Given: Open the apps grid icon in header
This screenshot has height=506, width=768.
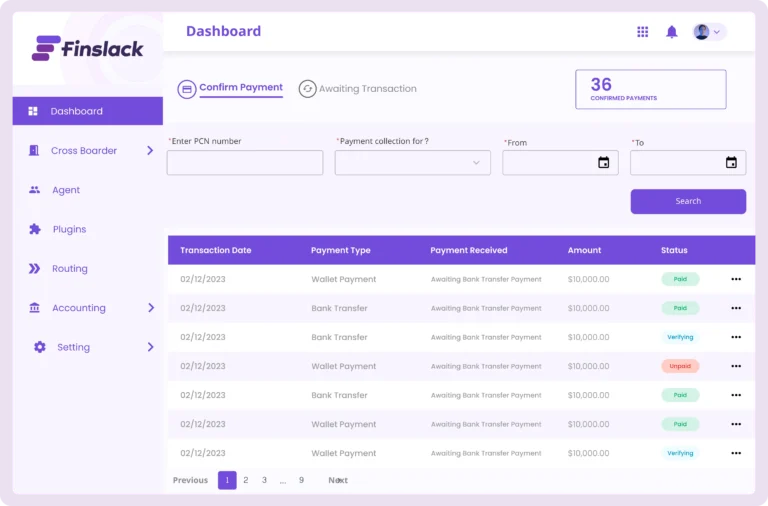Looking at the screenshot, I should click(x=642, y=32).
